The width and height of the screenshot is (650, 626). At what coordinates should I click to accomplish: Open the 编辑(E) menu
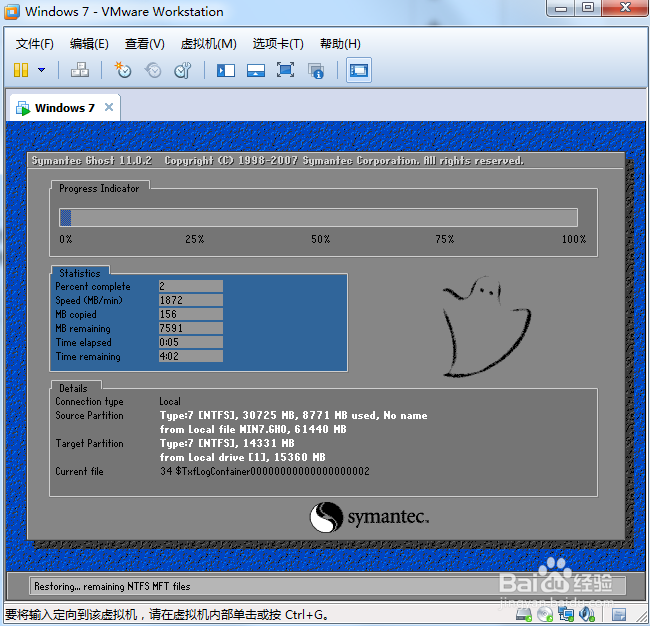click(89, 44)
